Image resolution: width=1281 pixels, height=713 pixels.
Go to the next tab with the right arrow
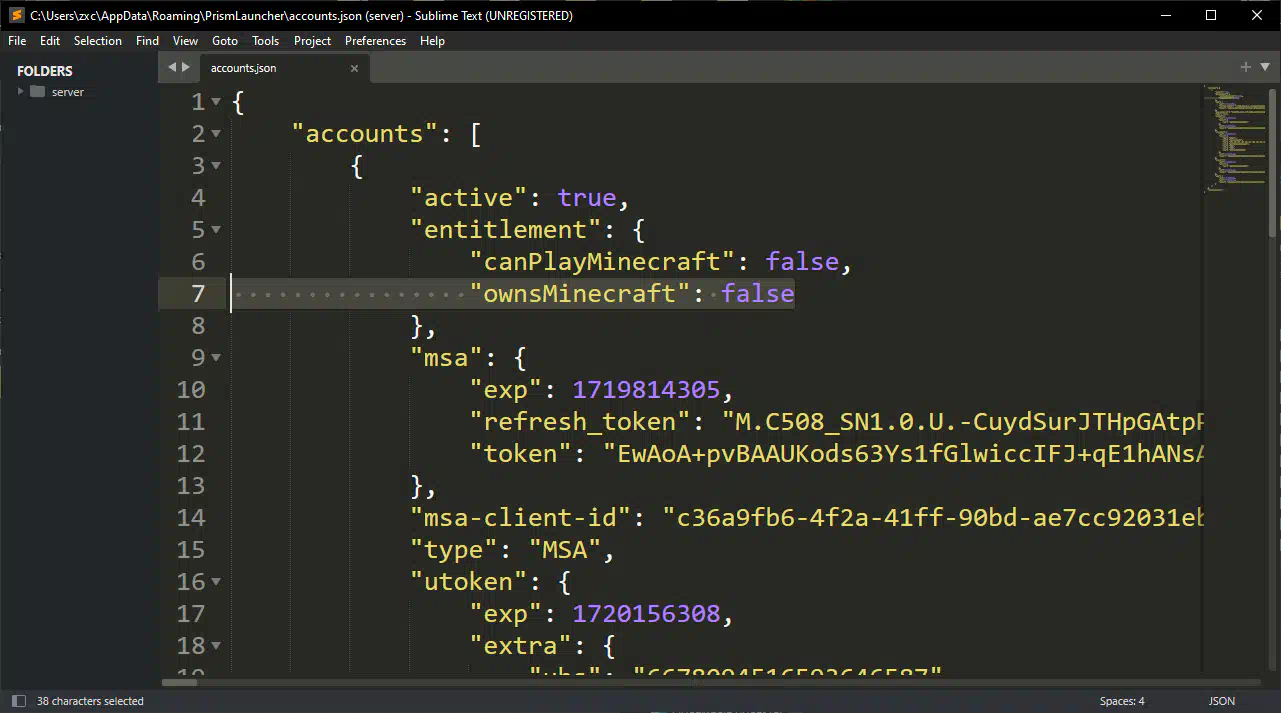point(186,67)
